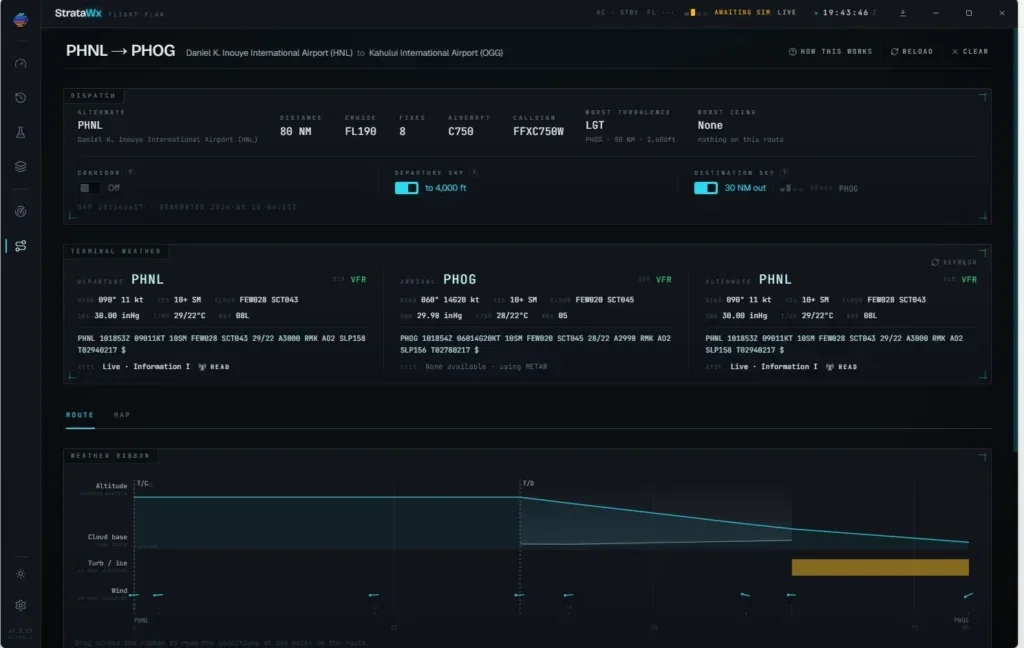
Task: Open the lab flask sidebar icon
Action: tap(20, 133)
